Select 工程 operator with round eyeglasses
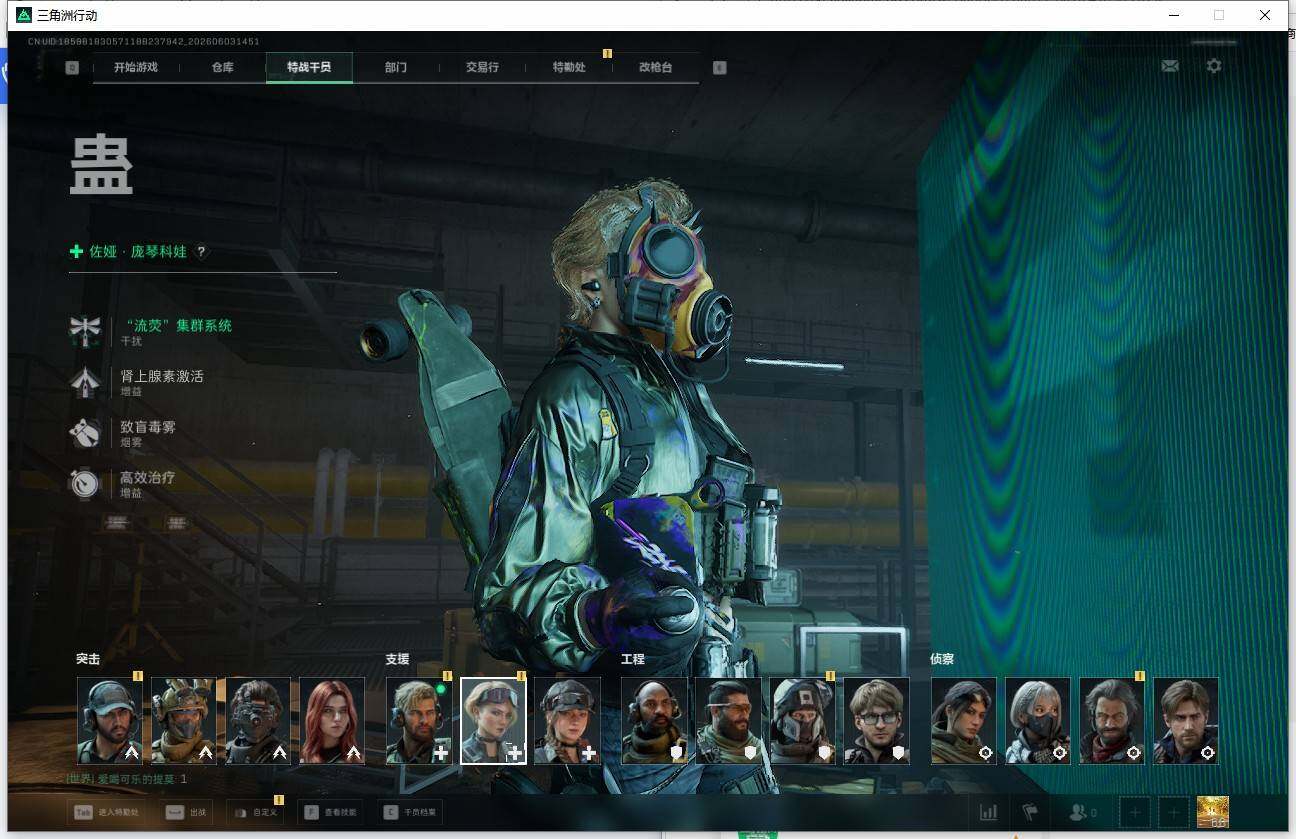 [x=877, y=721]
